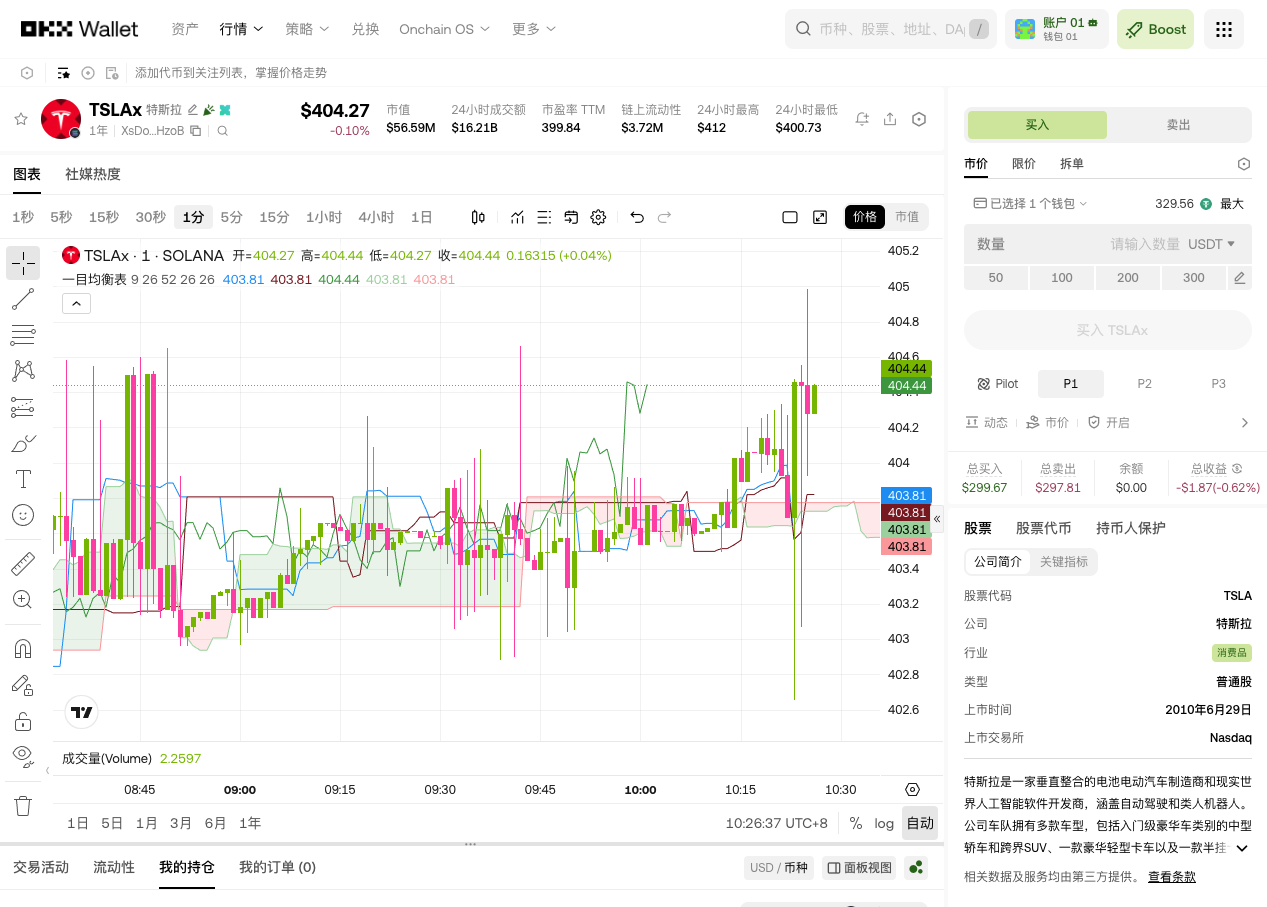This screenshot has height=907, width=1267.
Task: Change candlestick chart type
Action: click(x=478, y=217)
